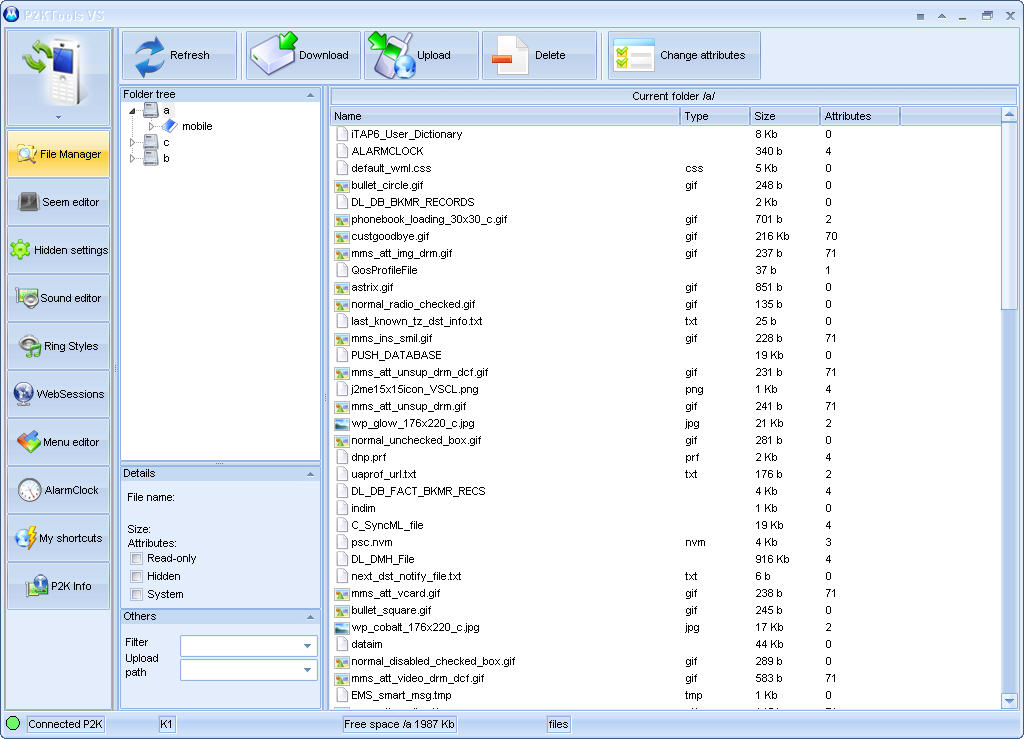This screenshot has height=739, width=1024.
Task: Select the custgoodbye.gif file
Action: 390,236
